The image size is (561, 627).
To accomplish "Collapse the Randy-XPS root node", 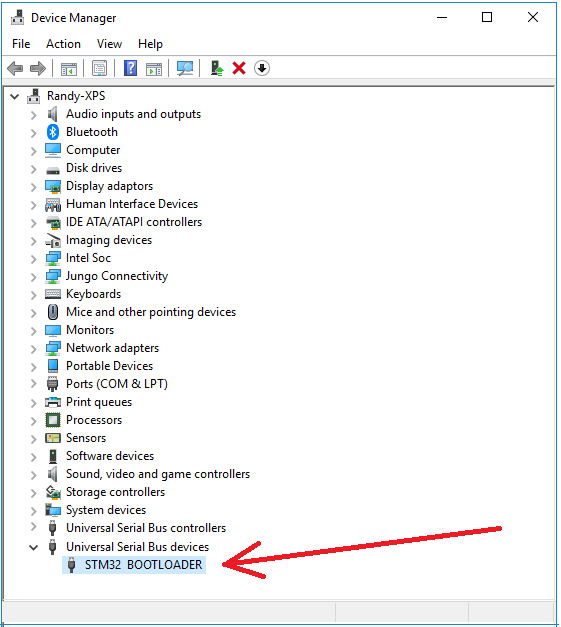I will coord(15,96).
